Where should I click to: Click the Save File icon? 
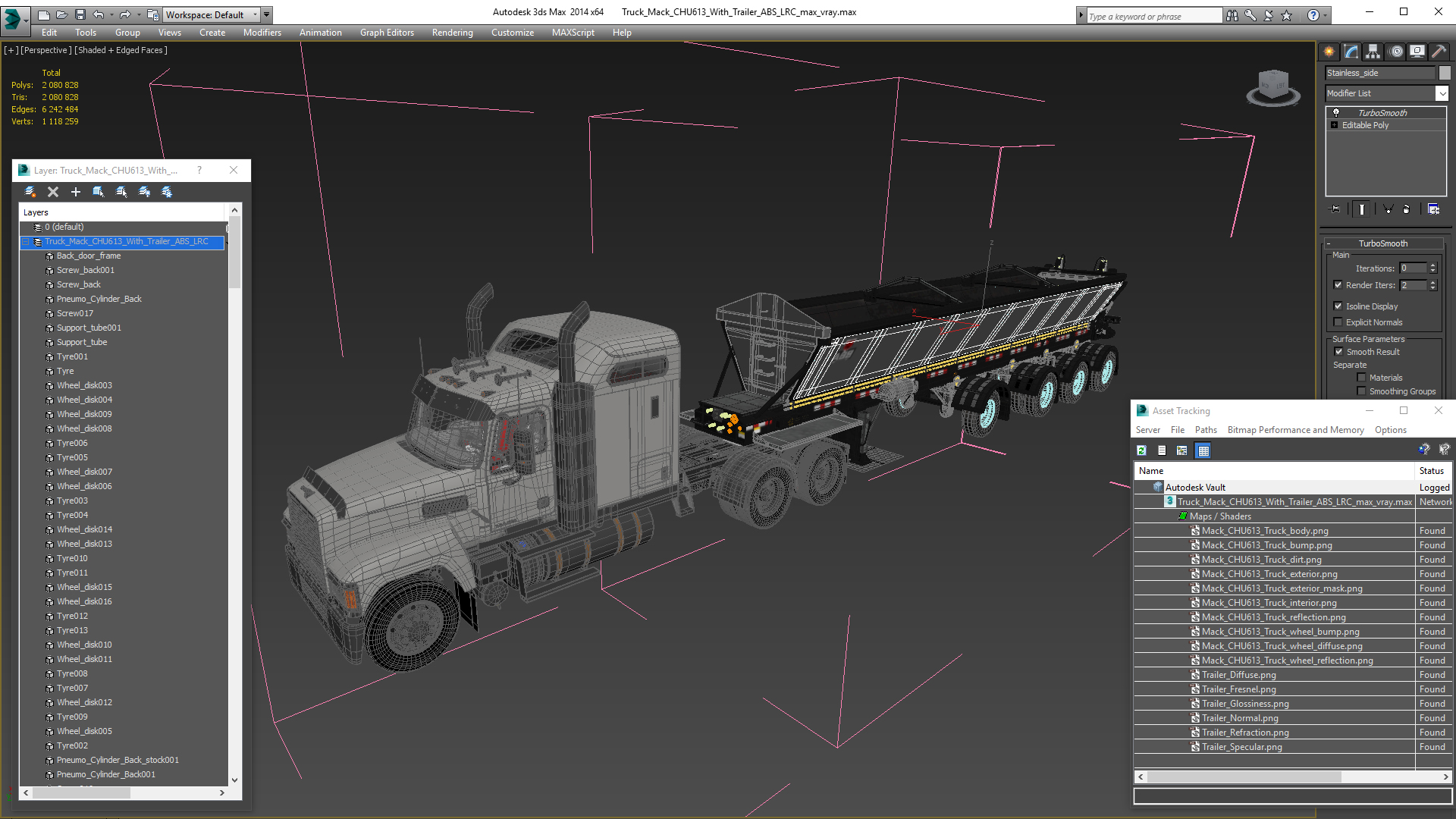[80, 14]
